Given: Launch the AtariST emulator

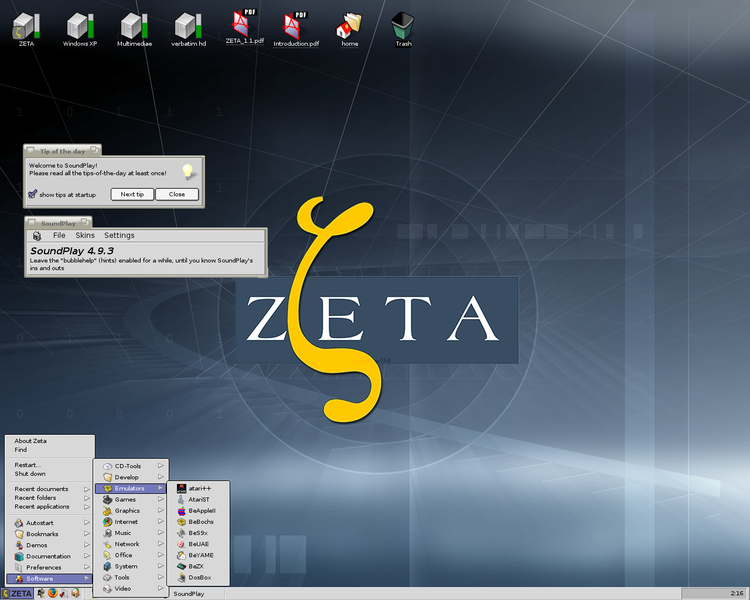Looking at the screenshot, I should [x=198, y=499].
